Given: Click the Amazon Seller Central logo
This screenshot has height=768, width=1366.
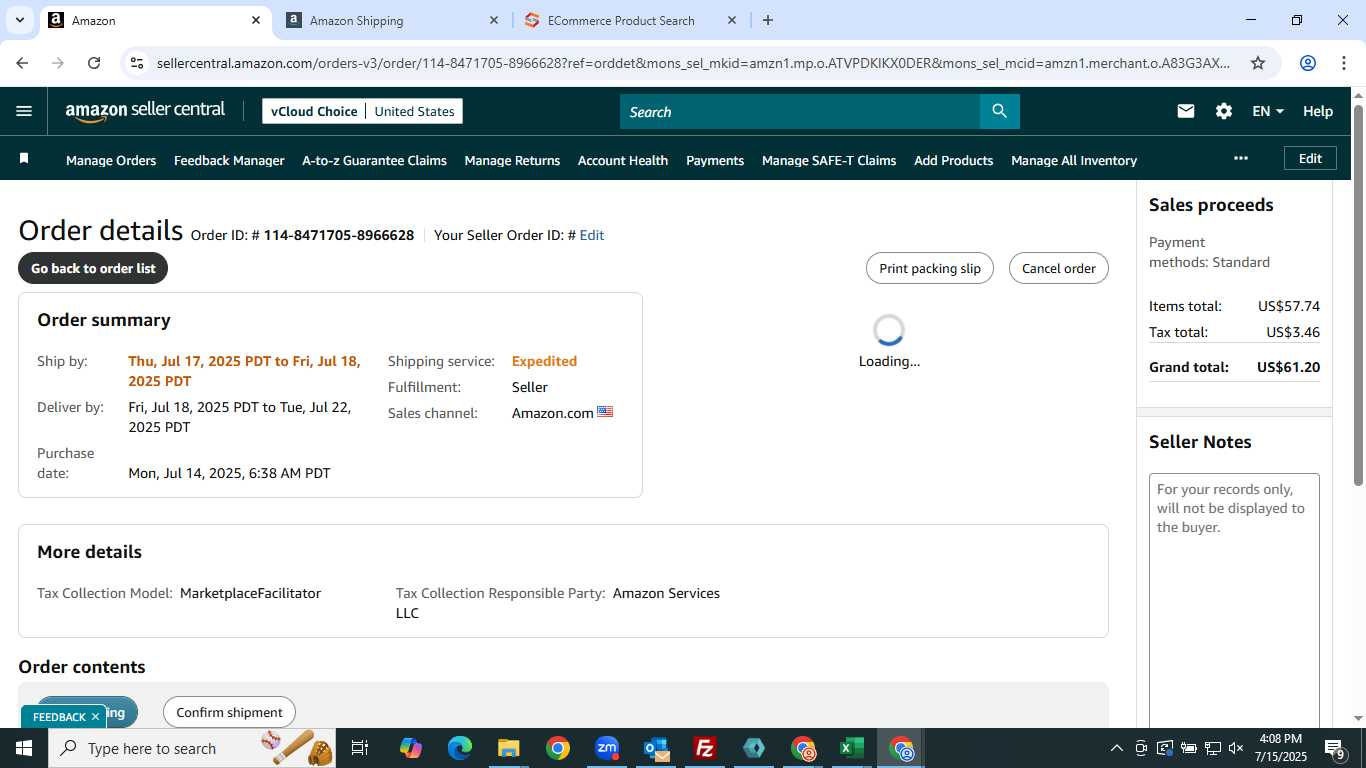Looking at the screenshot, I should (145, 111).
